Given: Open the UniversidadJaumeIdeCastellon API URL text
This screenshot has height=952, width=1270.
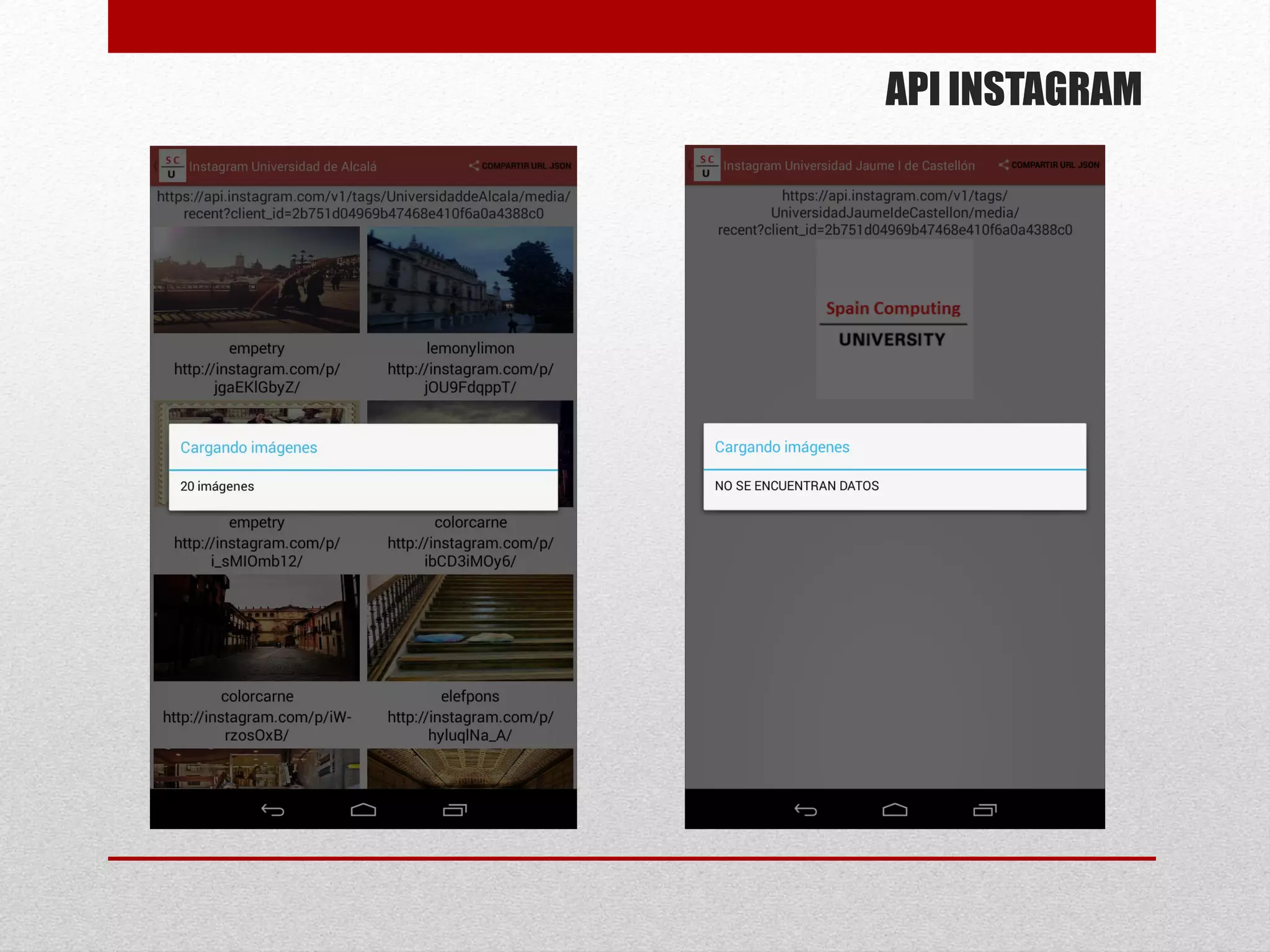Looking at the screenshot, I should (895, 213).
